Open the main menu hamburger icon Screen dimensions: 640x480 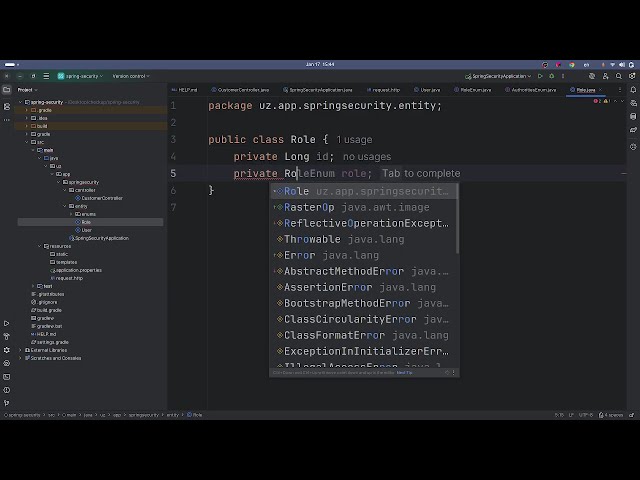tap(46, 76)
